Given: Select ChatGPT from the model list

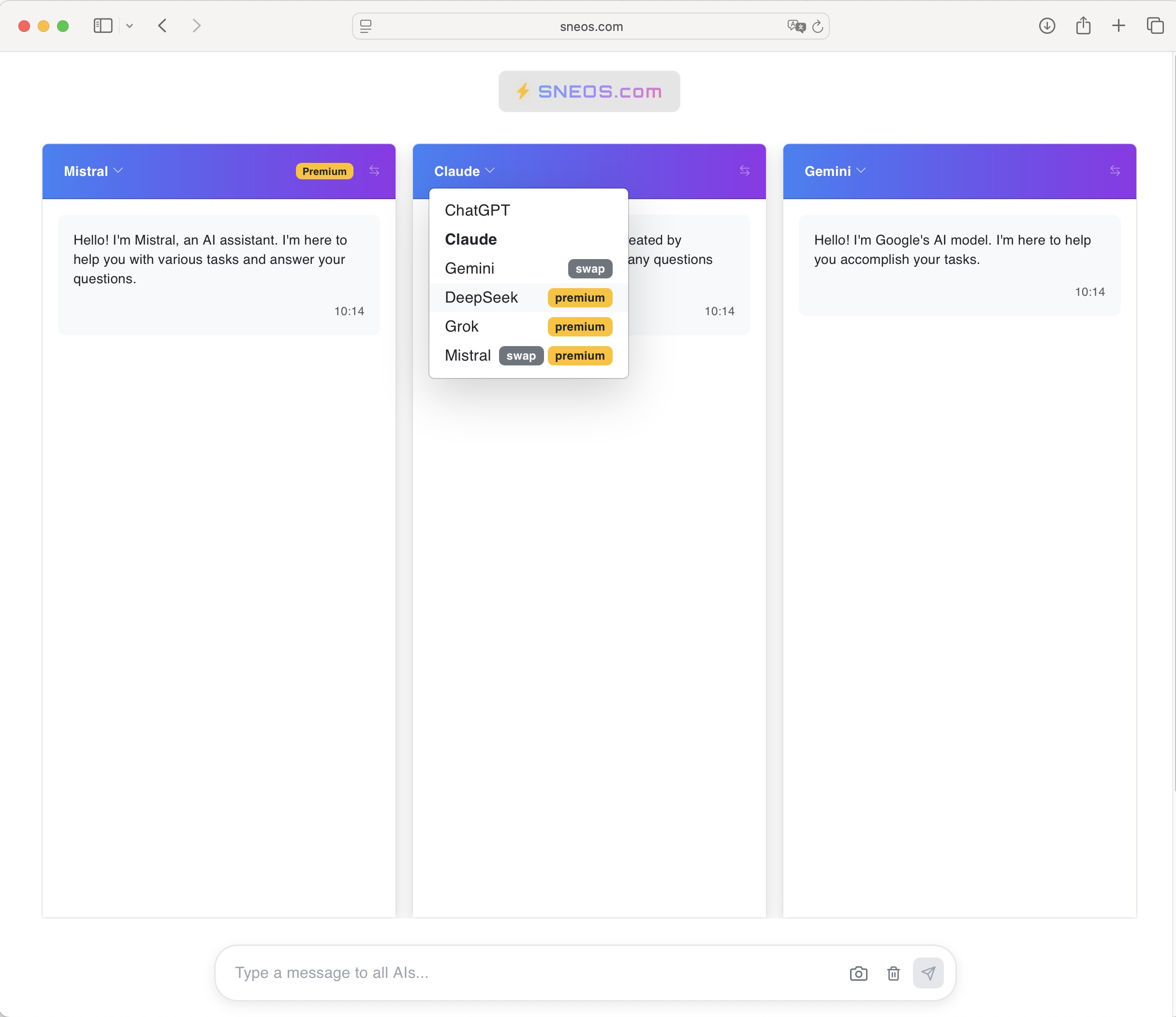Looking at the screenshot, I should tap(528, 211).
